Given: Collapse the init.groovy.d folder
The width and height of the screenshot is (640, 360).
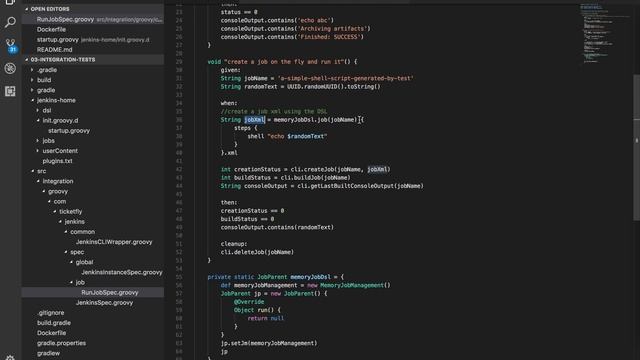Looking at the screenshot, I should (x=60, y=120).
